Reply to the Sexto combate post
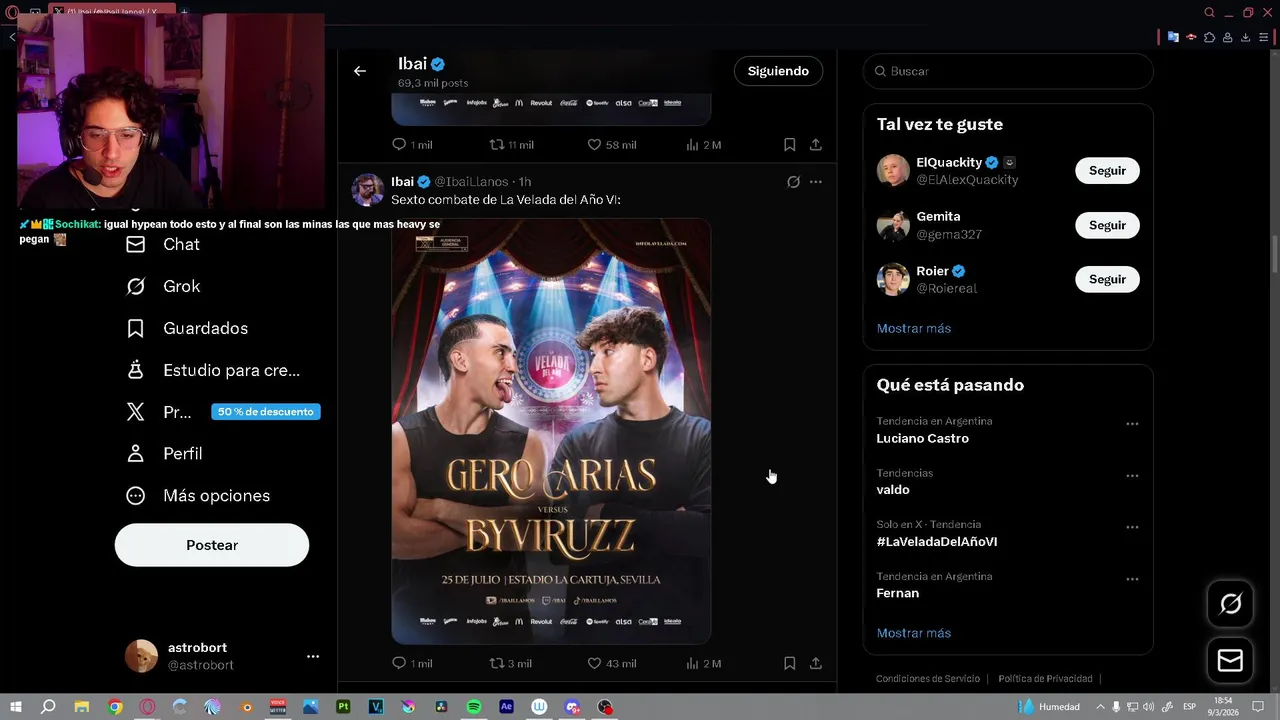This screenshot has height=720, width=1280. coord(399,663)
